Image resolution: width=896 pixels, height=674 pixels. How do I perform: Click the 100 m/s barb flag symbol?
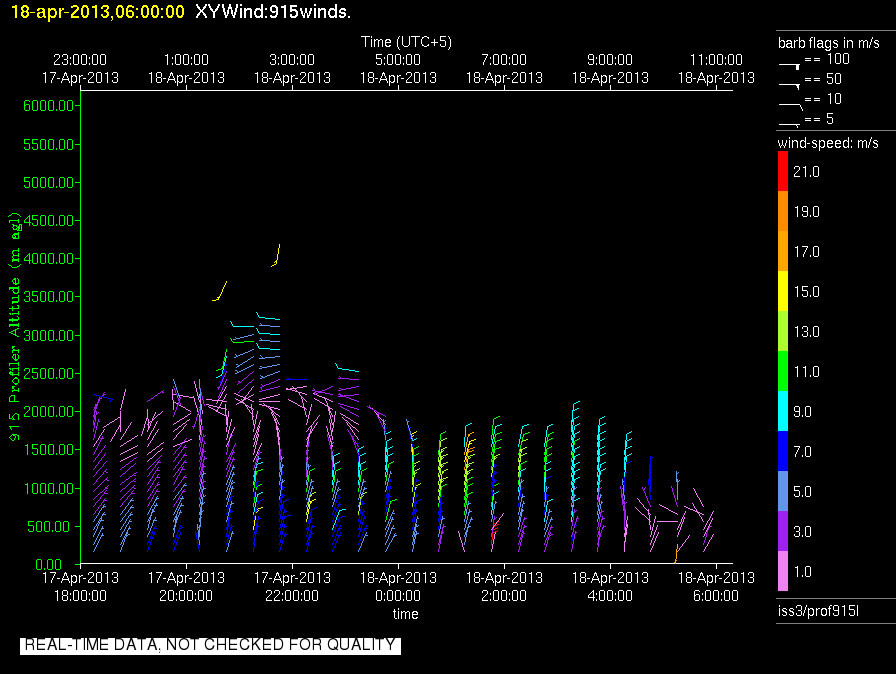click(790, 63)
